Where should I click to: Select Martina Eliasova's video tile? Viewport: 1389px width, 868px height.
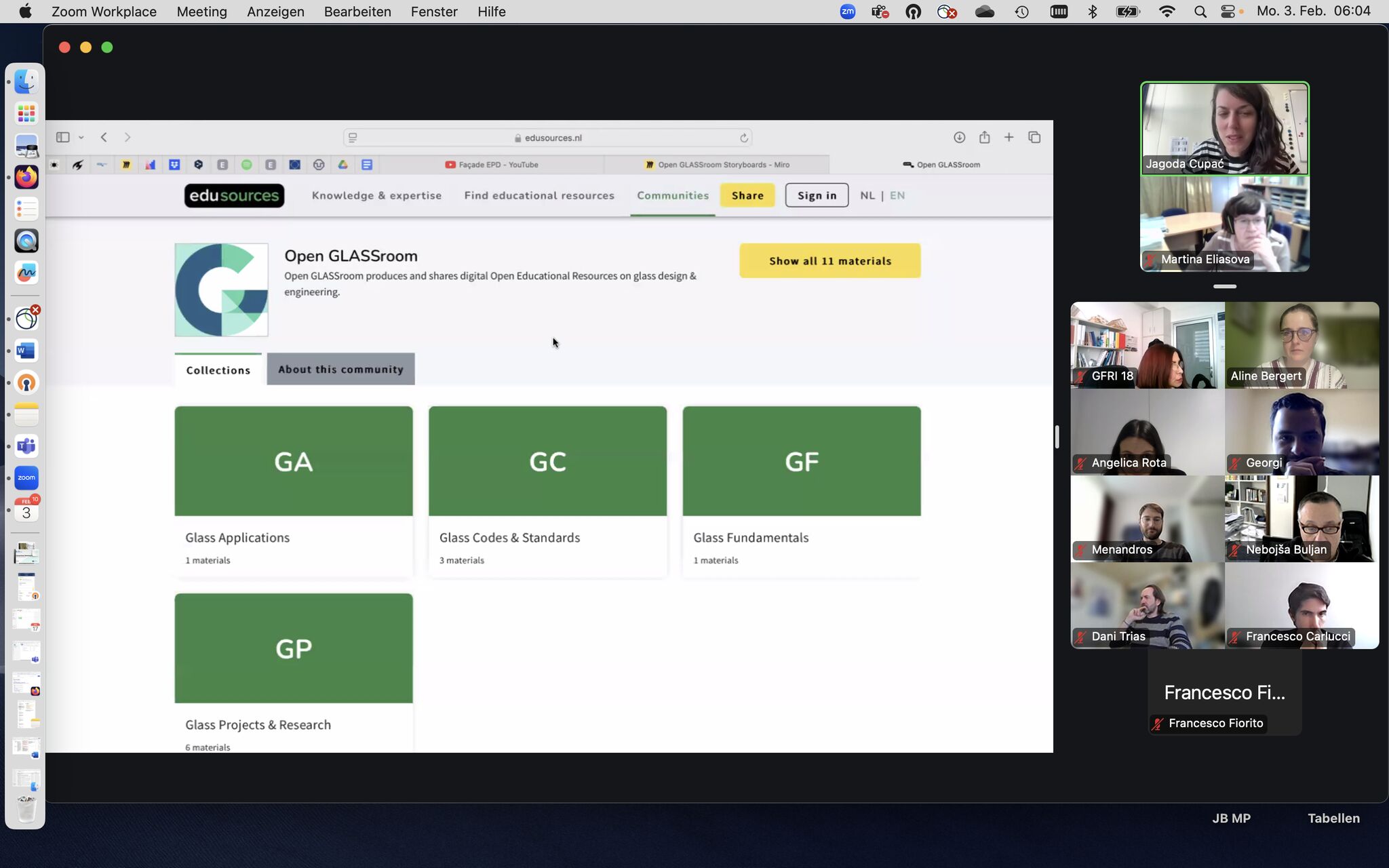[1225, 224]
